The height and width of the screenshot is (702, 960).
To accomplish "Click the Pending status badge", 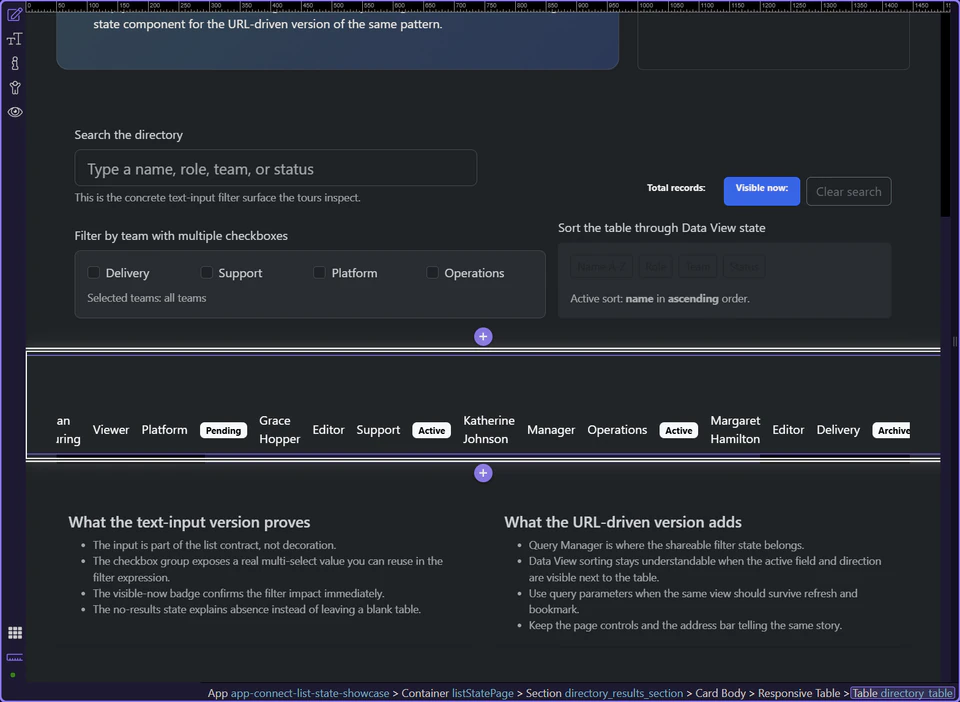I will [x=223, y=430].
